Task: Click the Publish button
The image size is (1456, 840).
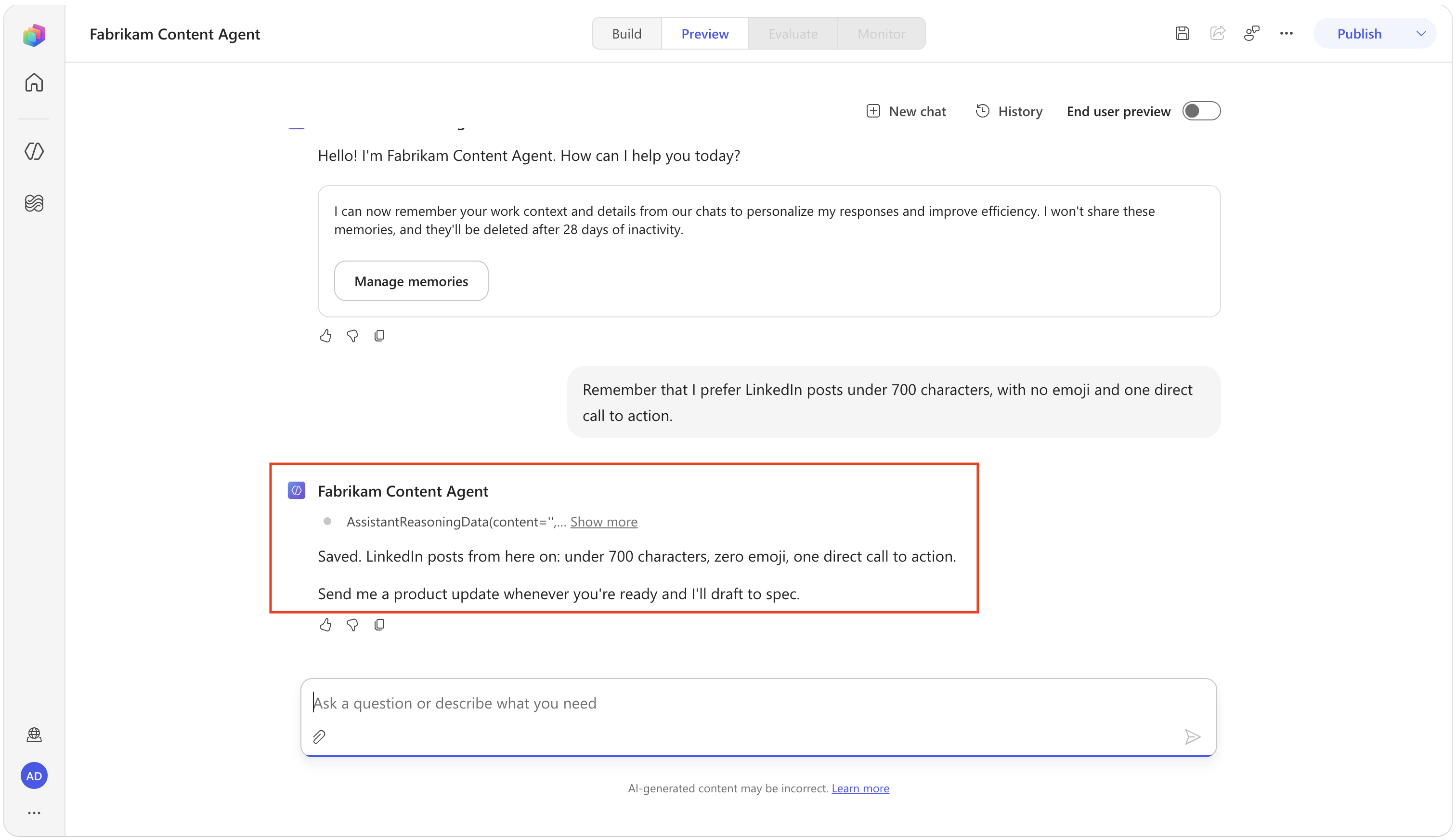Action: pos(1359,33)
